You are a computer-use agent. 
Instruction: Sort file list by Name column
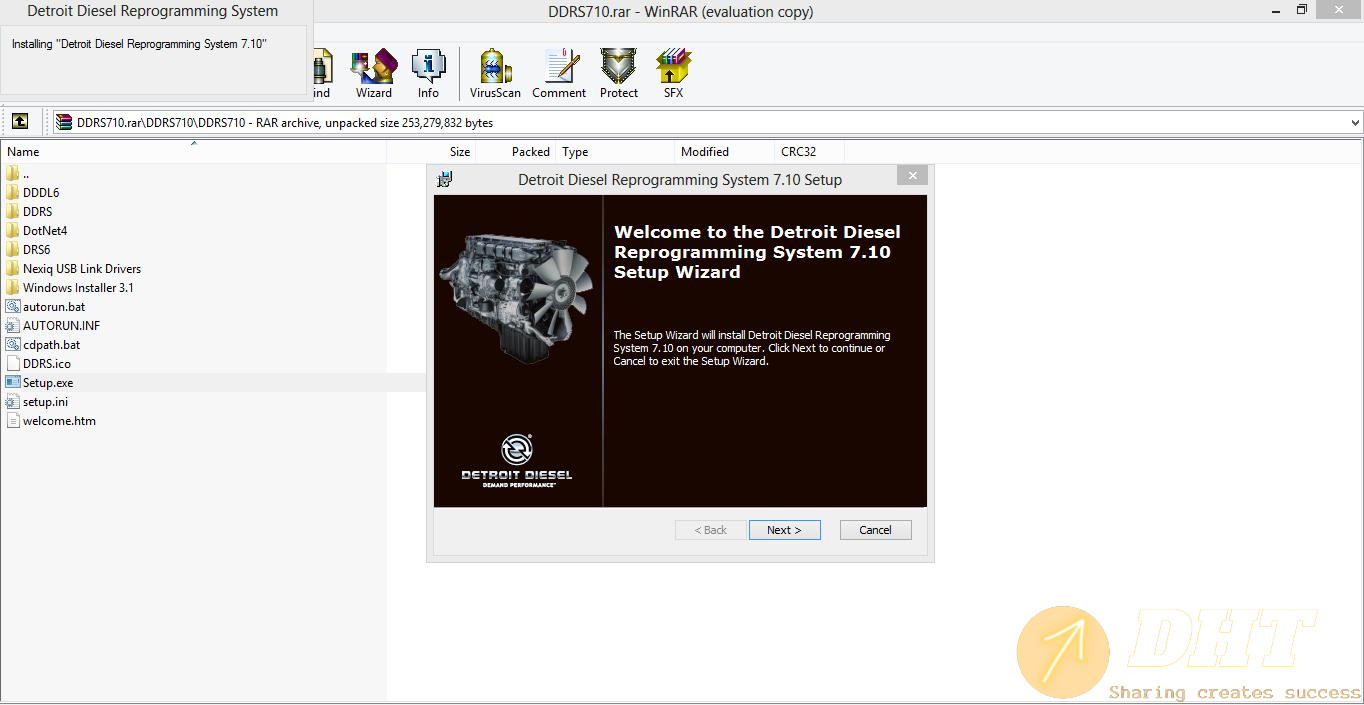(x=194, y=152)
